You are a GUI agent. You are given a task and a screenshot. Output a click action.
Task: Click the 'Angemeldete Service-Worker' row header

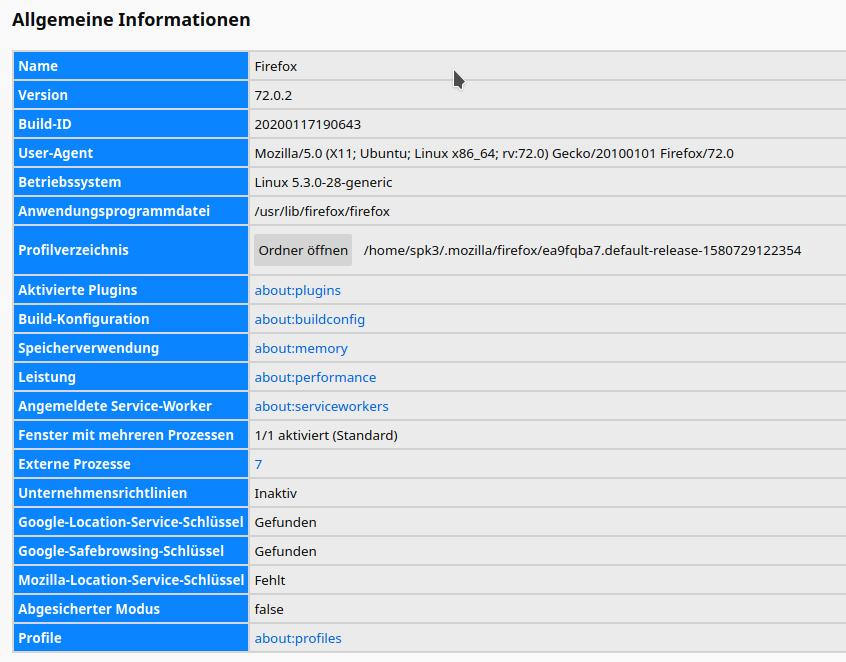(131, 406)
